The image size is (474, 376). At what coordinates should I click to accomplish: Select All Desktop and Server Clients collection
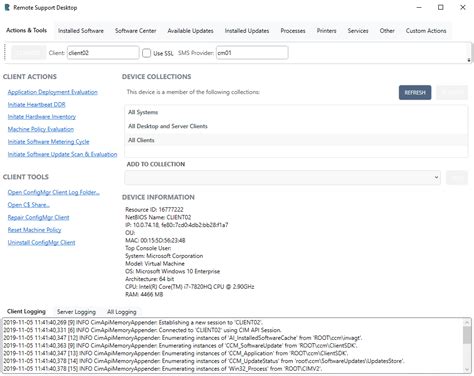click(x=296, y=126)
